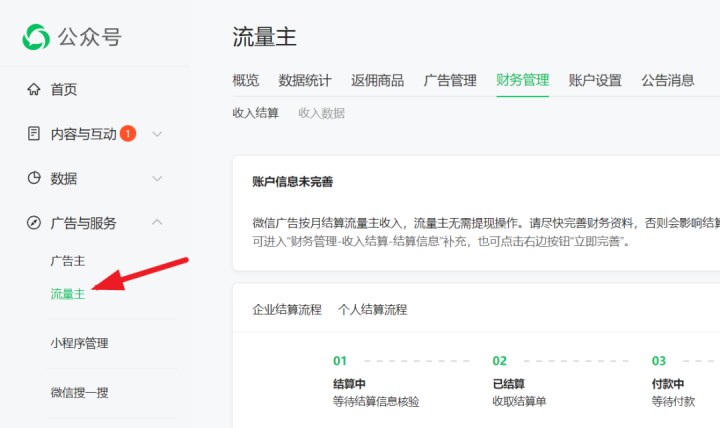This screenshot has height=428, width=720.
Task: Select 个人结算流程 tab
Action: click(372, 309)
